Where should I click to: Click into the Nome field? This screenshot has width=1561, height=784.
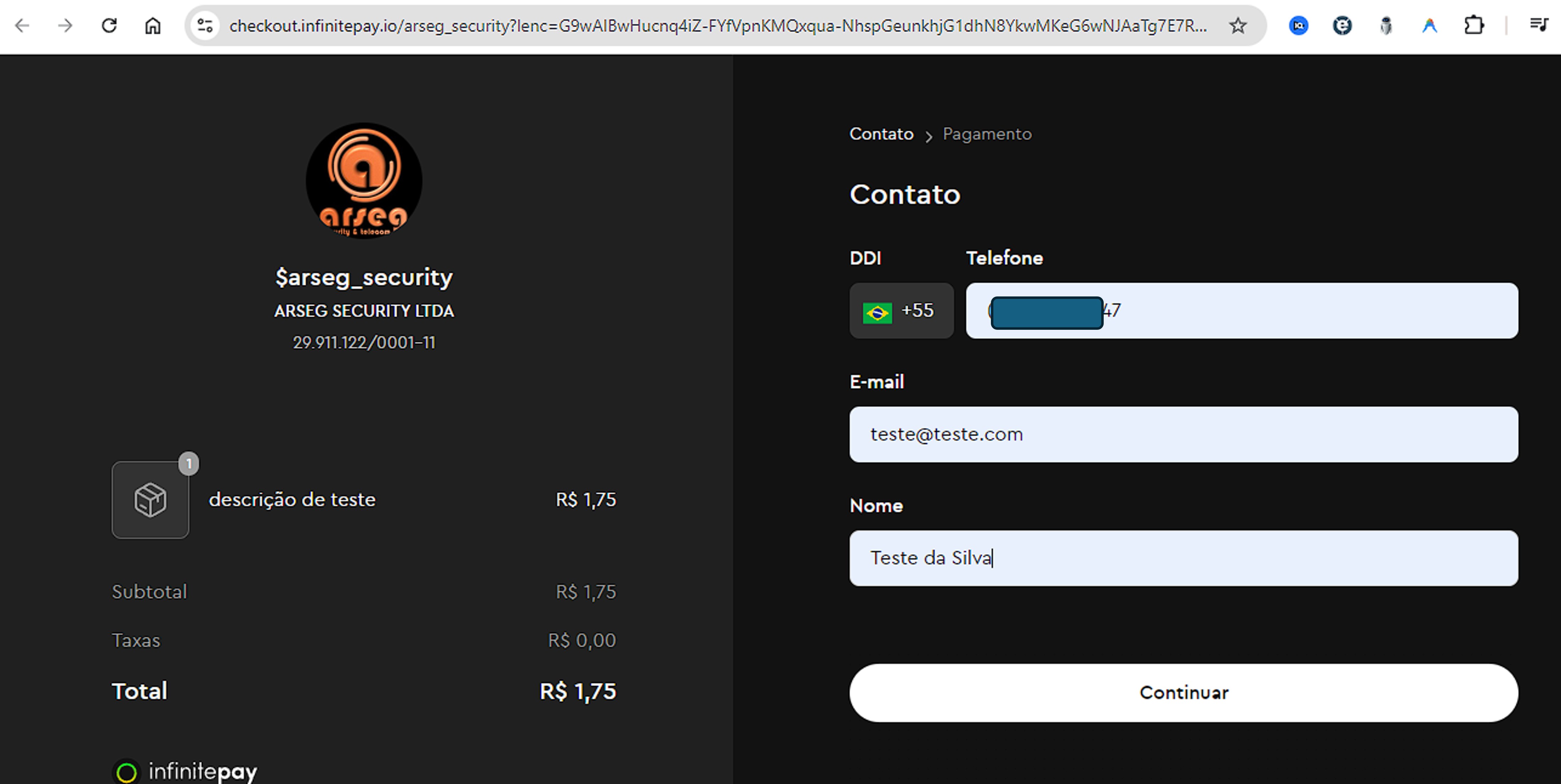point(1183,558)
